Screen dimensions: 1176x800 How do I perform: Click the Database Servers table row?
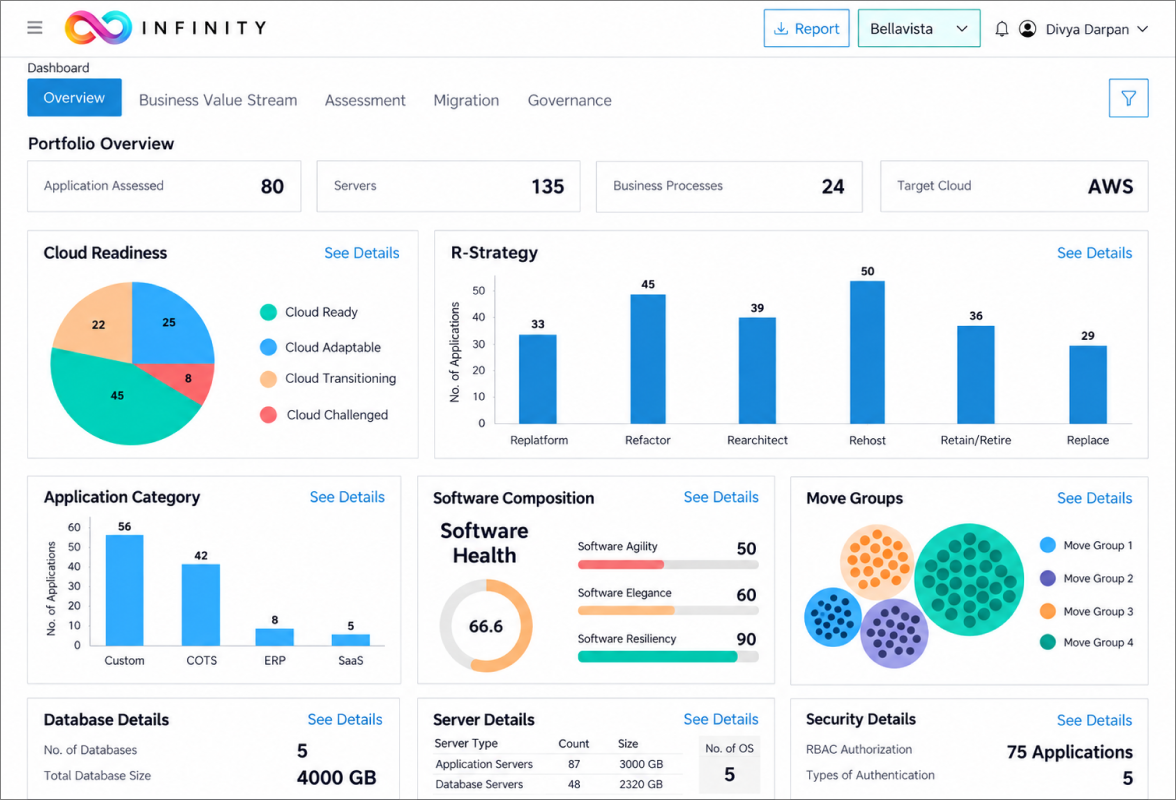tap(557, 784)
